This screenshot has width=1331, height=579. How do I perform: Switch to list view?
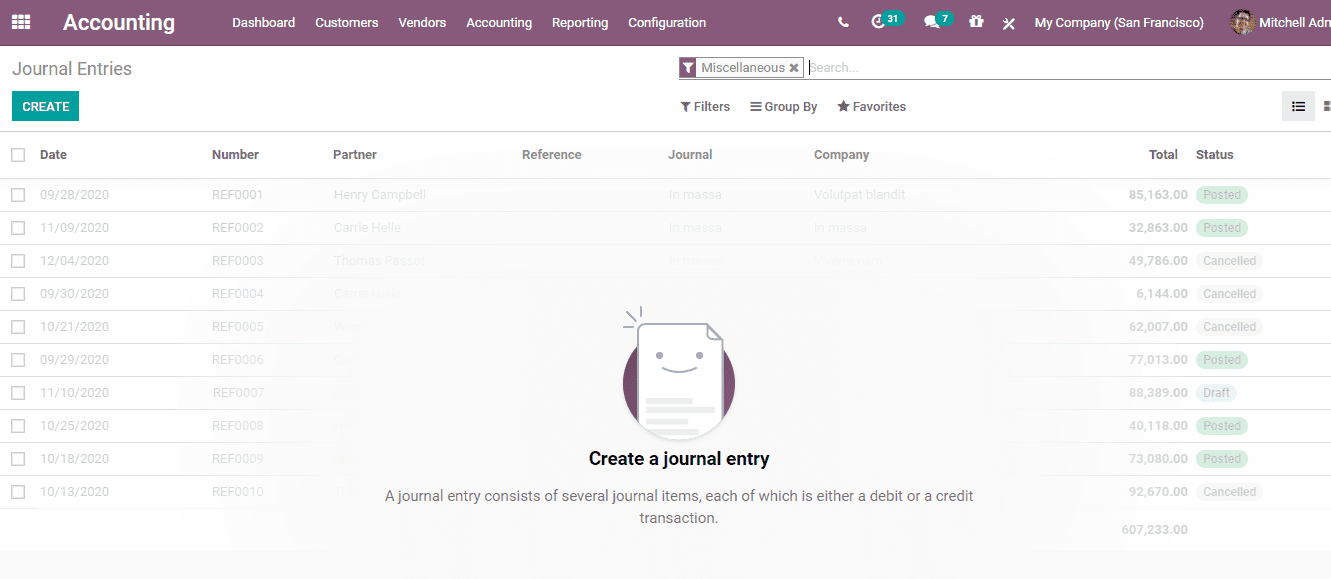(x=1298, y=106)
